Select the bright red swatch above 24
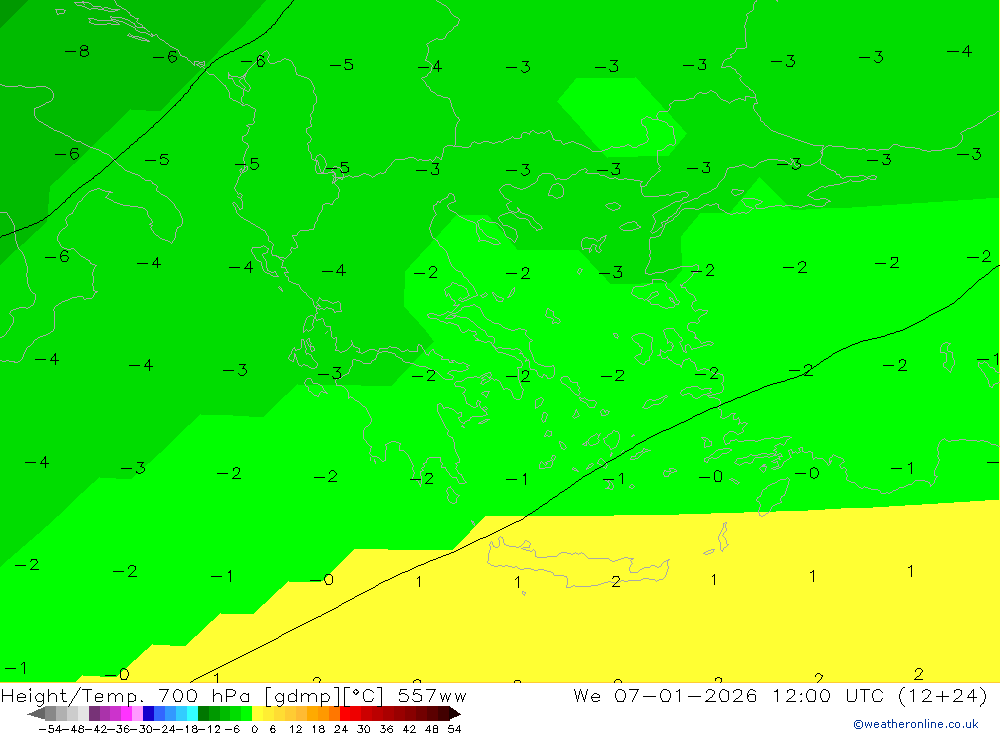1000x733 pixels. [x=346, y=714]
